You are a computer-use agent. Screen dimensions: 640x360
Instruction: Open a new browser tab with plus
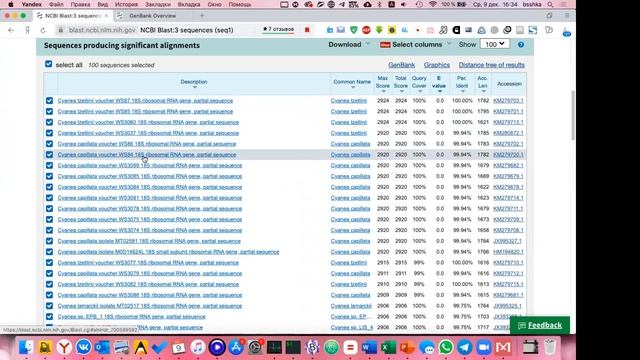click(x=202, y=16)
